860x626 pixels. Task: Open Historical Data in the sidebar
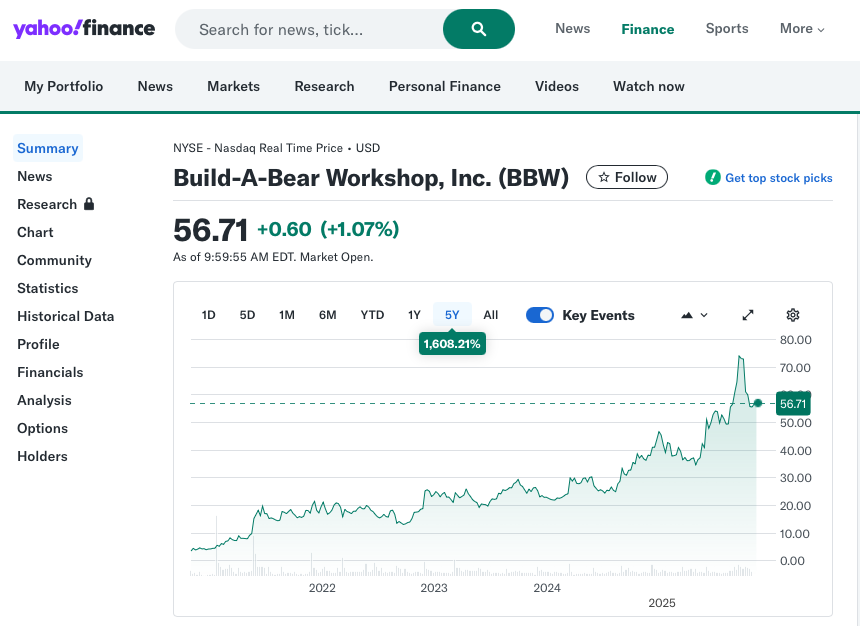tap(65, 316)
